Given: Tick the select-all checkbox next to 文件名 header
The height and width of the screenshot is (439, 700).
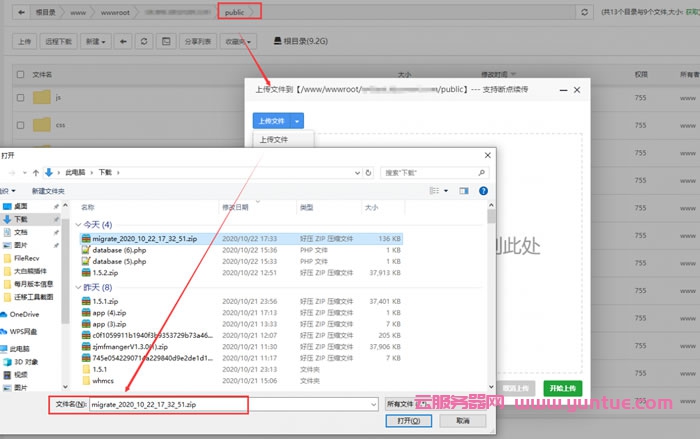Looking at the screenshot, I should 19,74.
